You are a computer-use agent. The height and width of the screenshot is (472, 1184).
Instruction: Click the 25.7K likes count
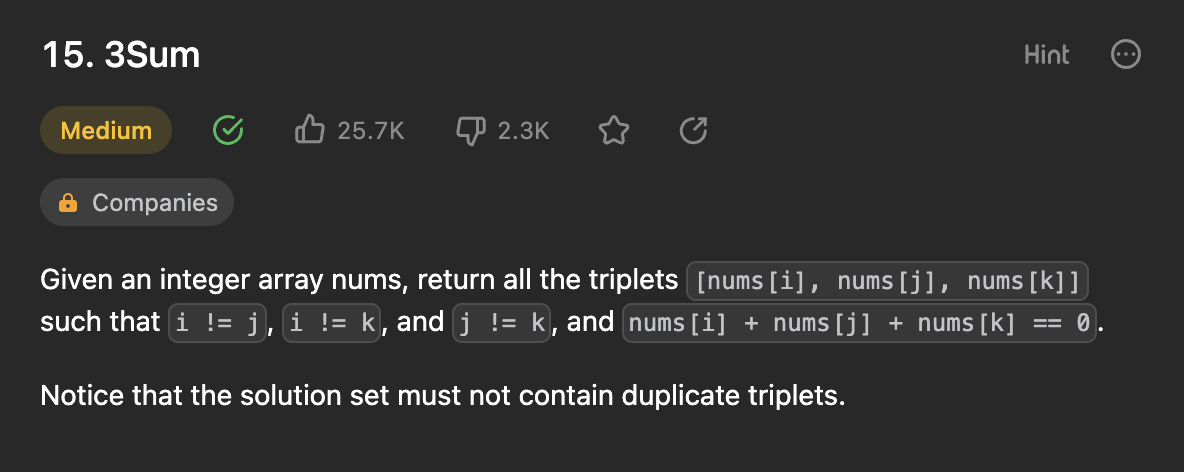click(x=371, y=131)
